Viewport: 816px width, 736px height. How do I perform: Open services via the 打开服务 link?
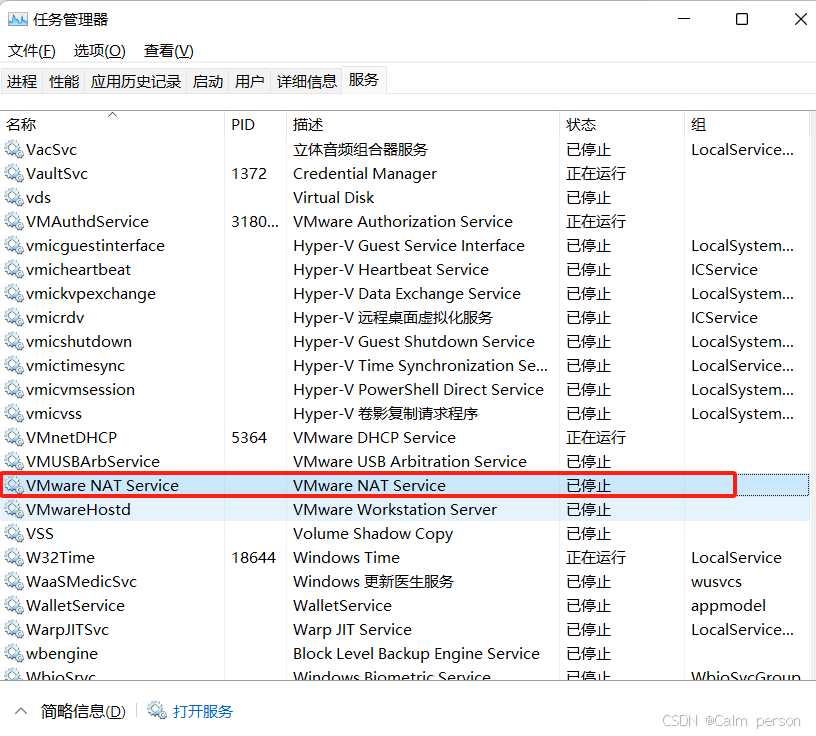pyautogui.click(x=201, y=711)
